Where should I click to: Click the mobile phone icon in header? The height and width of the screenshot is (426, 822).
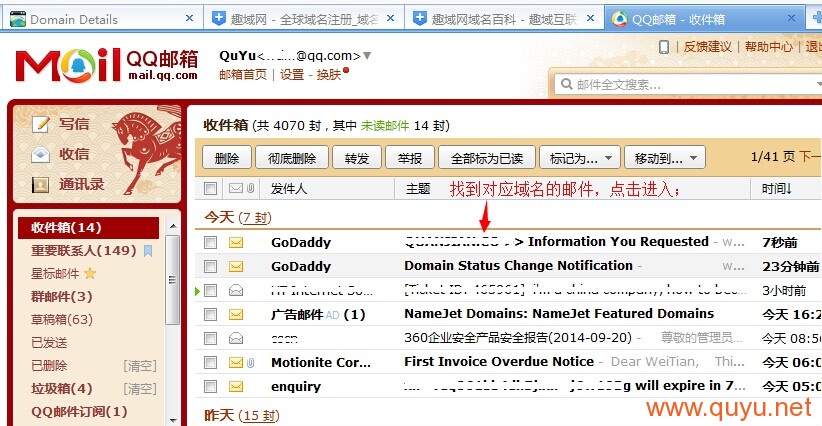pos(664,47)
